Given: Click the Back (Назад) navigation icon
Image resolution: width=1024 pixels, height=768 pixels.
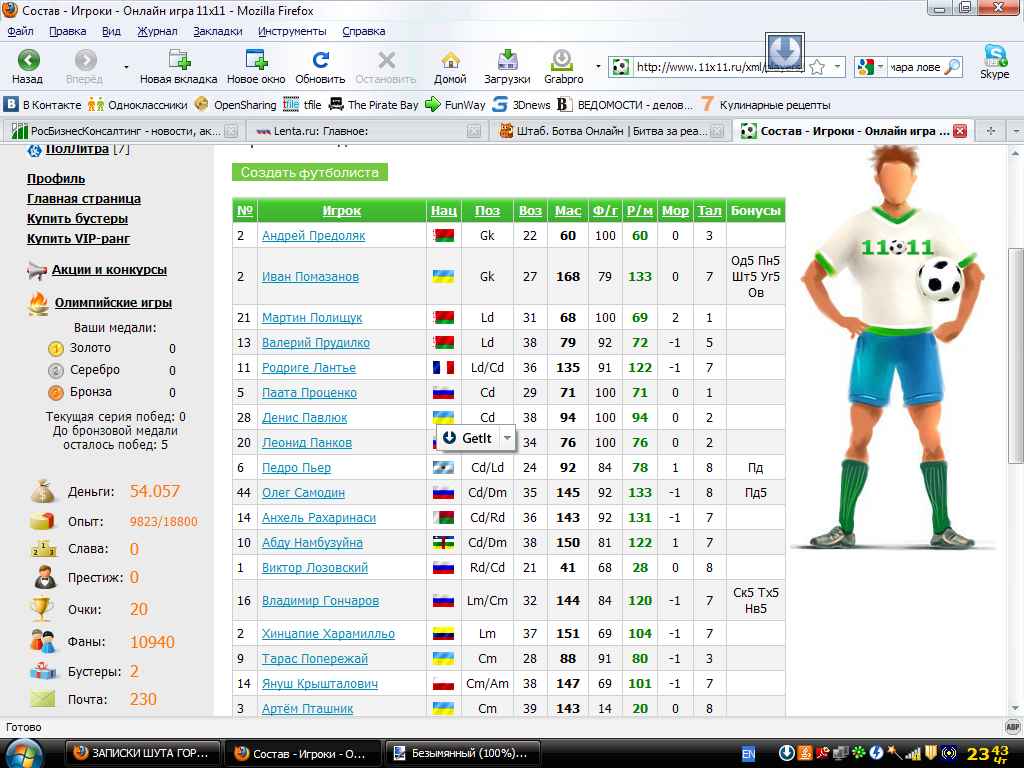Looking at the screenshot, I should 28,61.
